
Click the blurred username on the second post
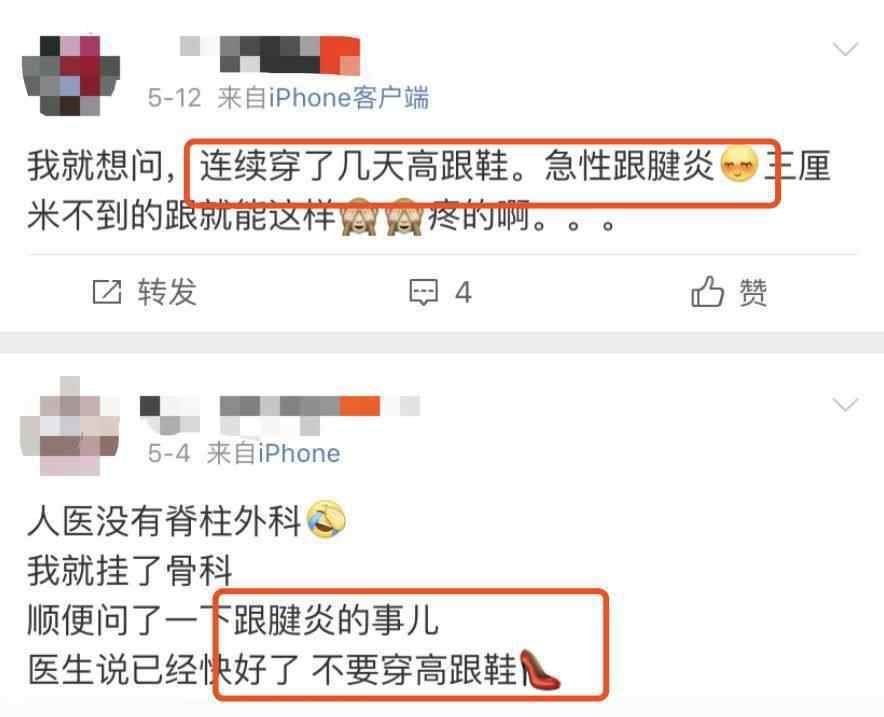pyautogui.click(x=280, y=415)
